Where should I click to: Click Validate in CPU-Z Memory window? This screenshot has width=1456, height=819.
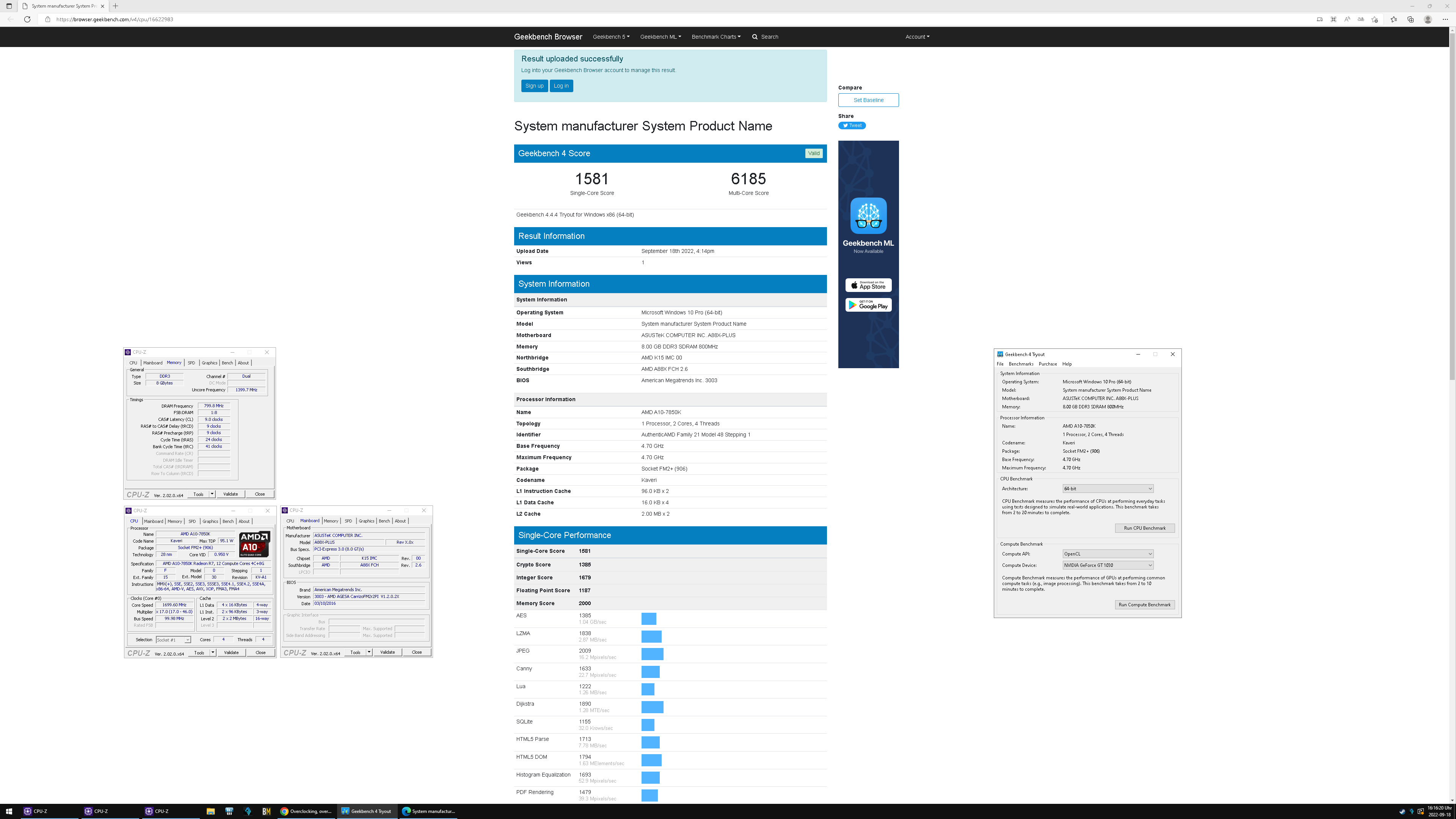tap(231, 494)
